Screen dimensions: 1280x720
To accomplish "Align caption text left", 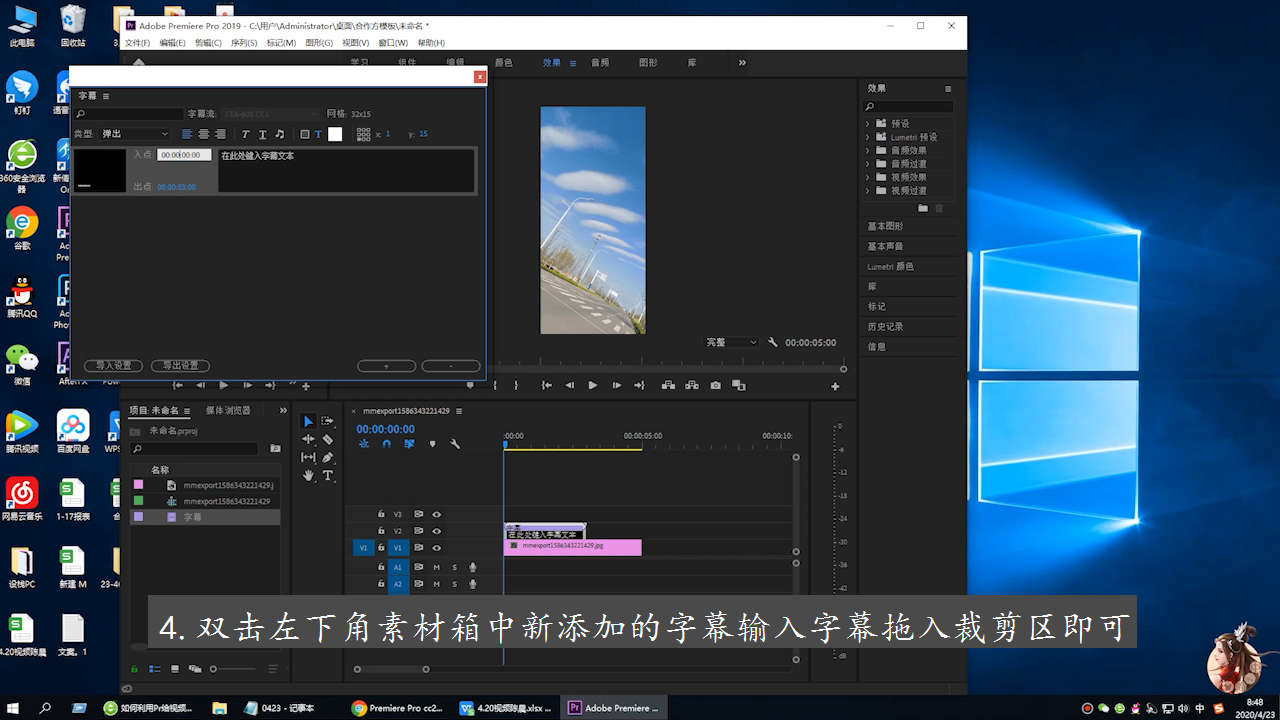I will 187,134.
